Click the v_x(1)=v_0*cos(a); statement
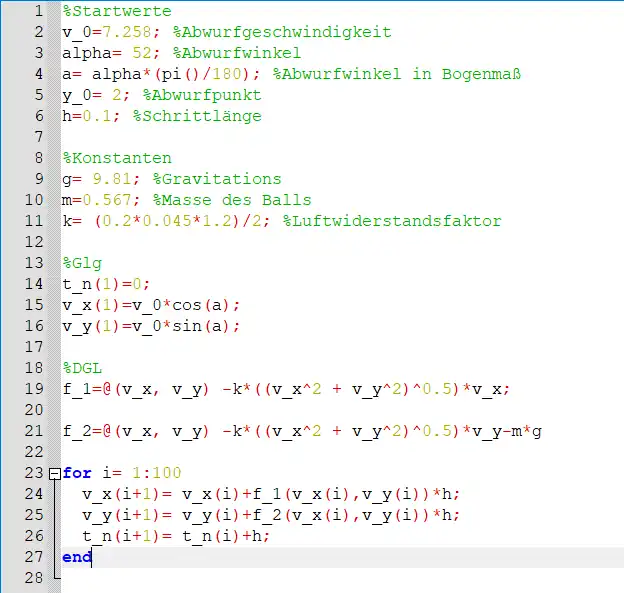624x593 pixels. click(151, 305)
